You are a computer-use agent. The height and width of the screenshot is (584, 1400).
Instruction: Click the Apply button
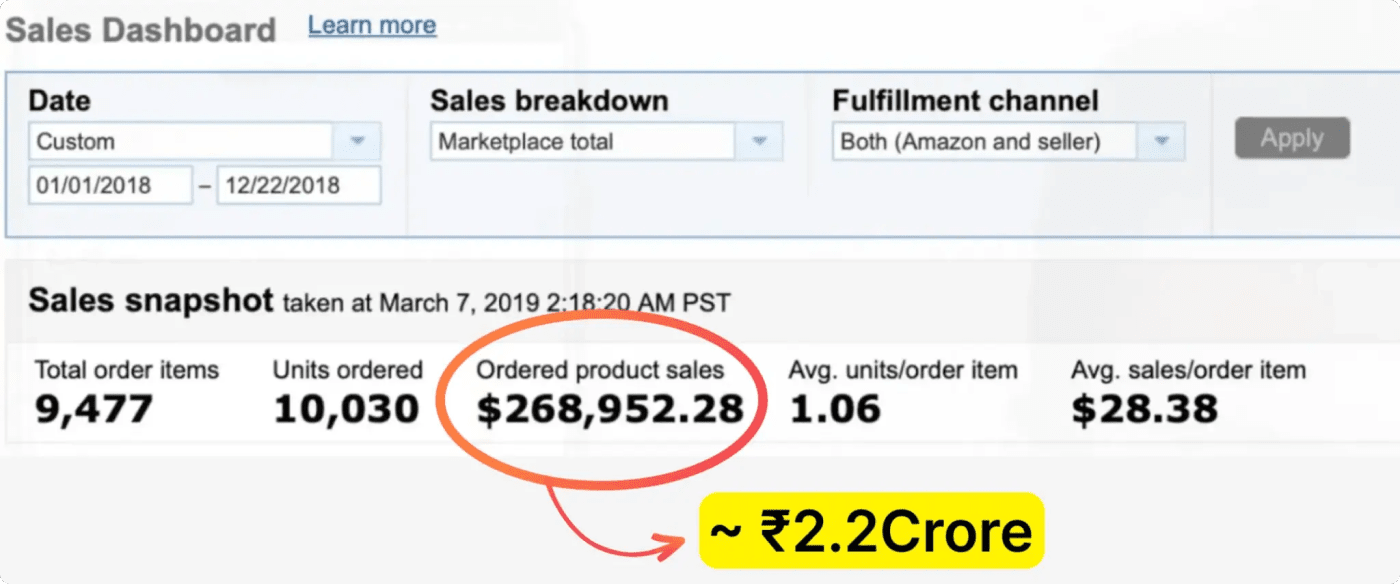tap(1292, 138)
